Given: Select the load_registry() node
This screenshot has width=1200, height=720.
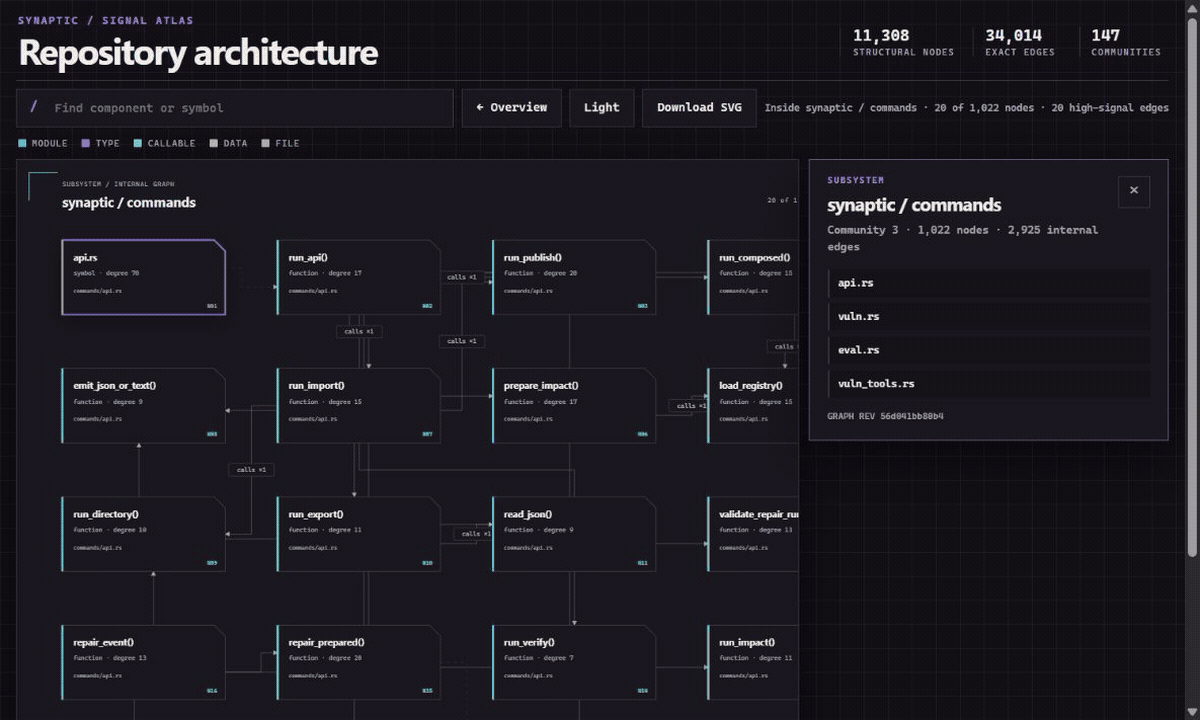Looking at the screenshot, I should pos(753,405).
